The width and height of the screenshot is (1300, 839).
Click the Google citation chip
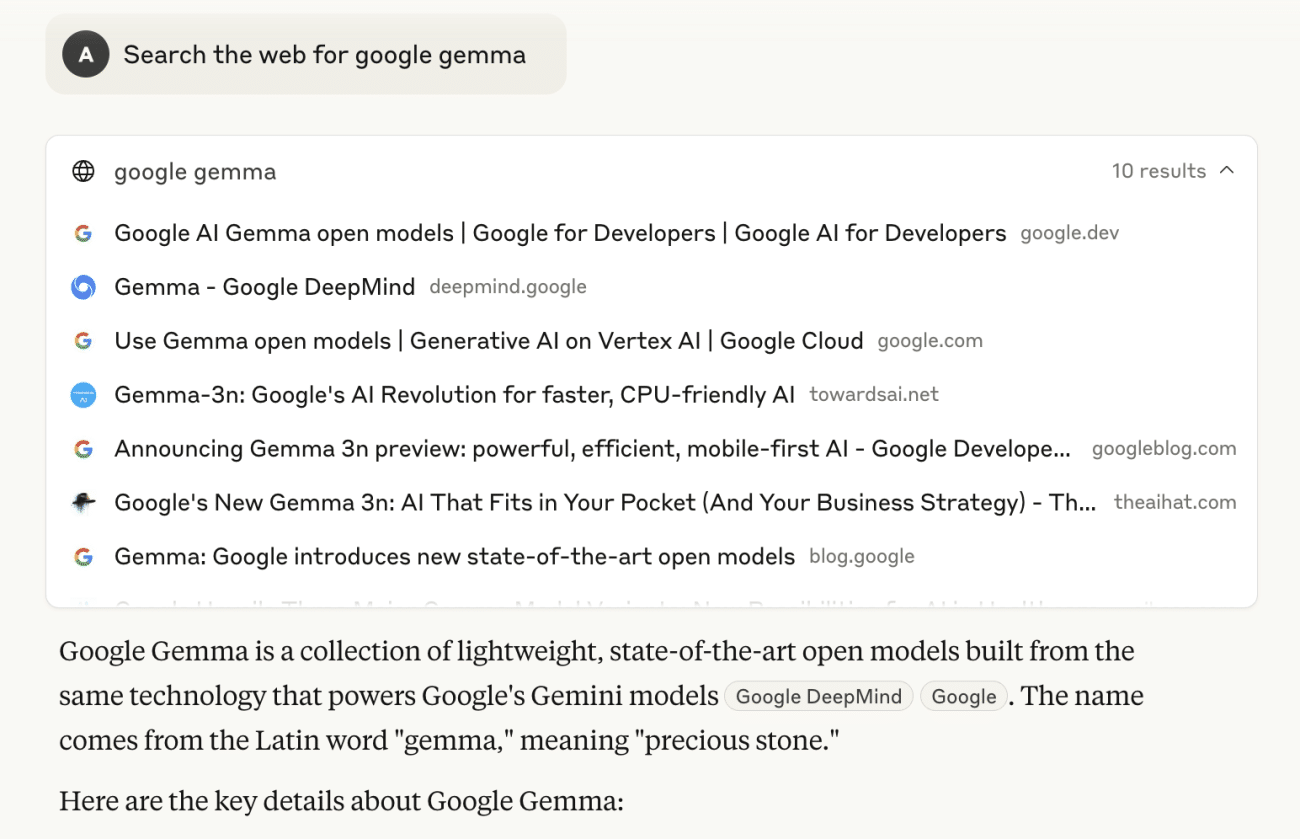point(964,697)
